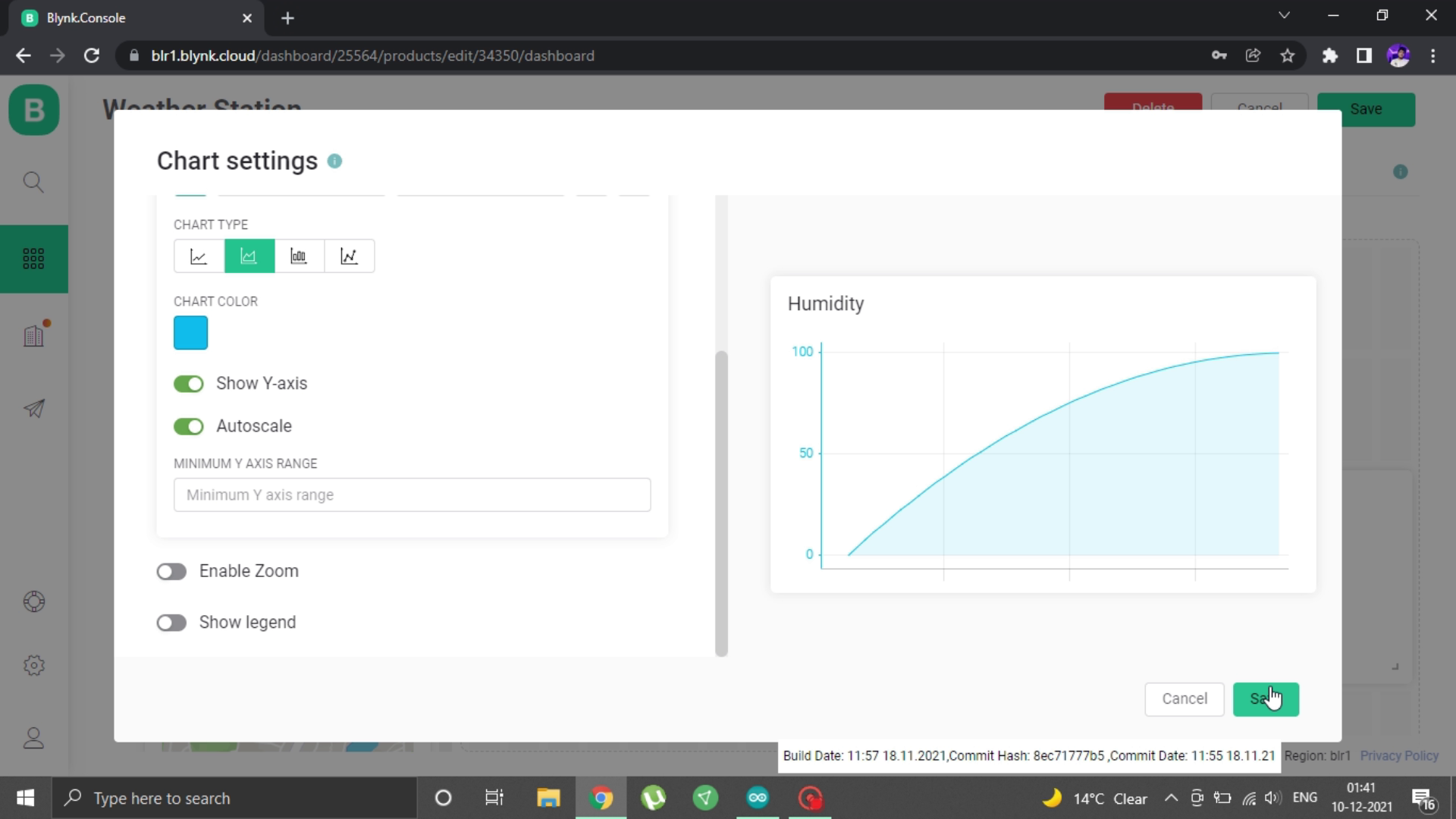
Task: Click the search icon in sidebar
Action: click(x=34, y=181)
